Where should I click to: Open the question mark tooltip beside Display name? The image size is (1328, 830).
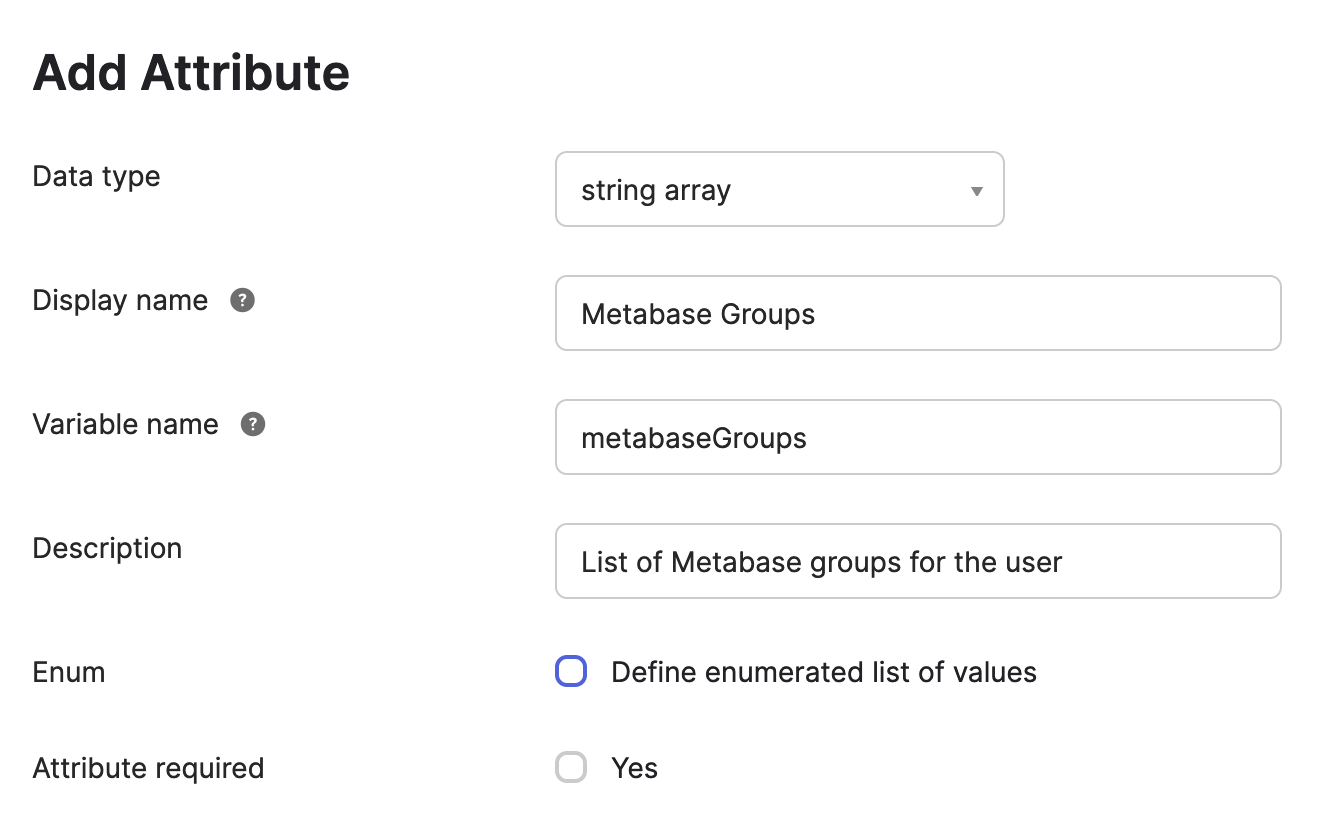tap(241, 299)
